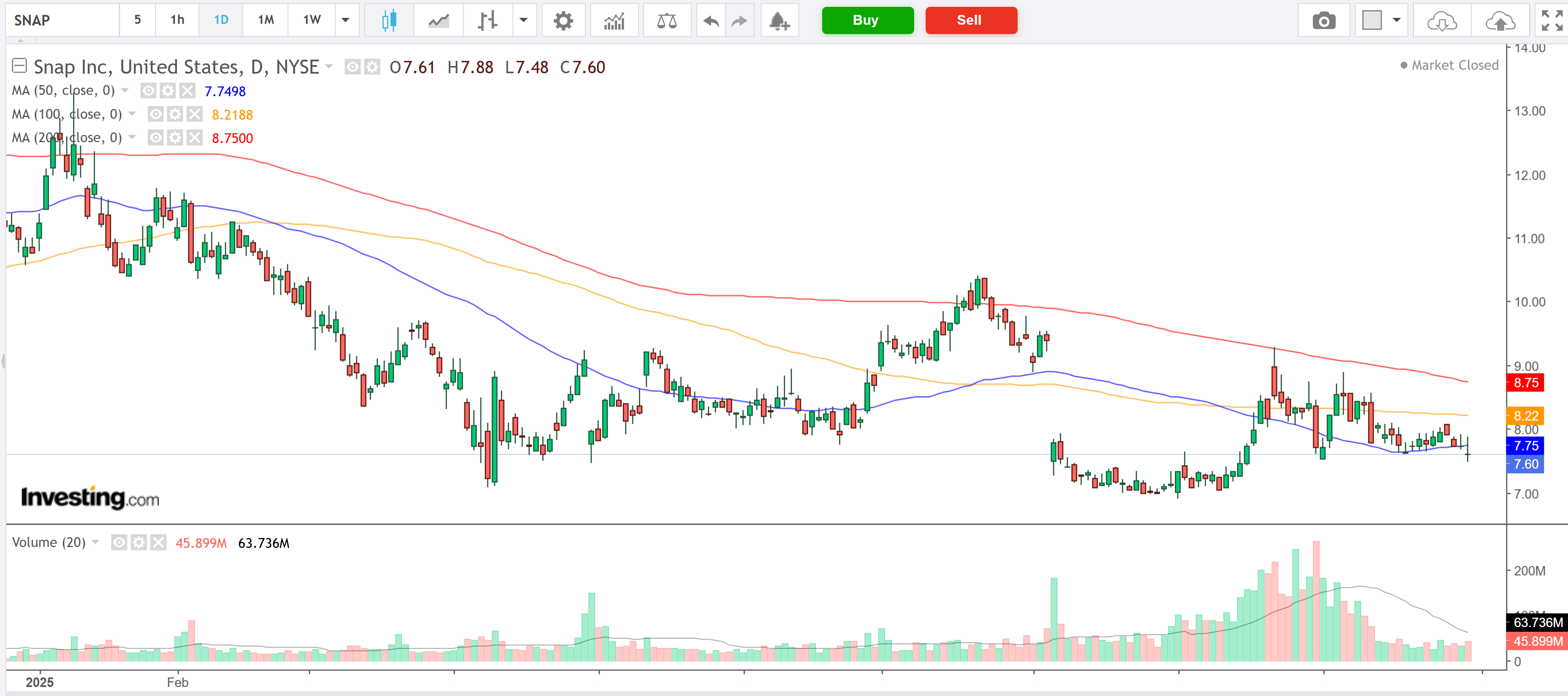Image resolution: width=1568 pixels, height=696 pixels.
Task: Switch to the line chart icon
Action: [438, 20]
